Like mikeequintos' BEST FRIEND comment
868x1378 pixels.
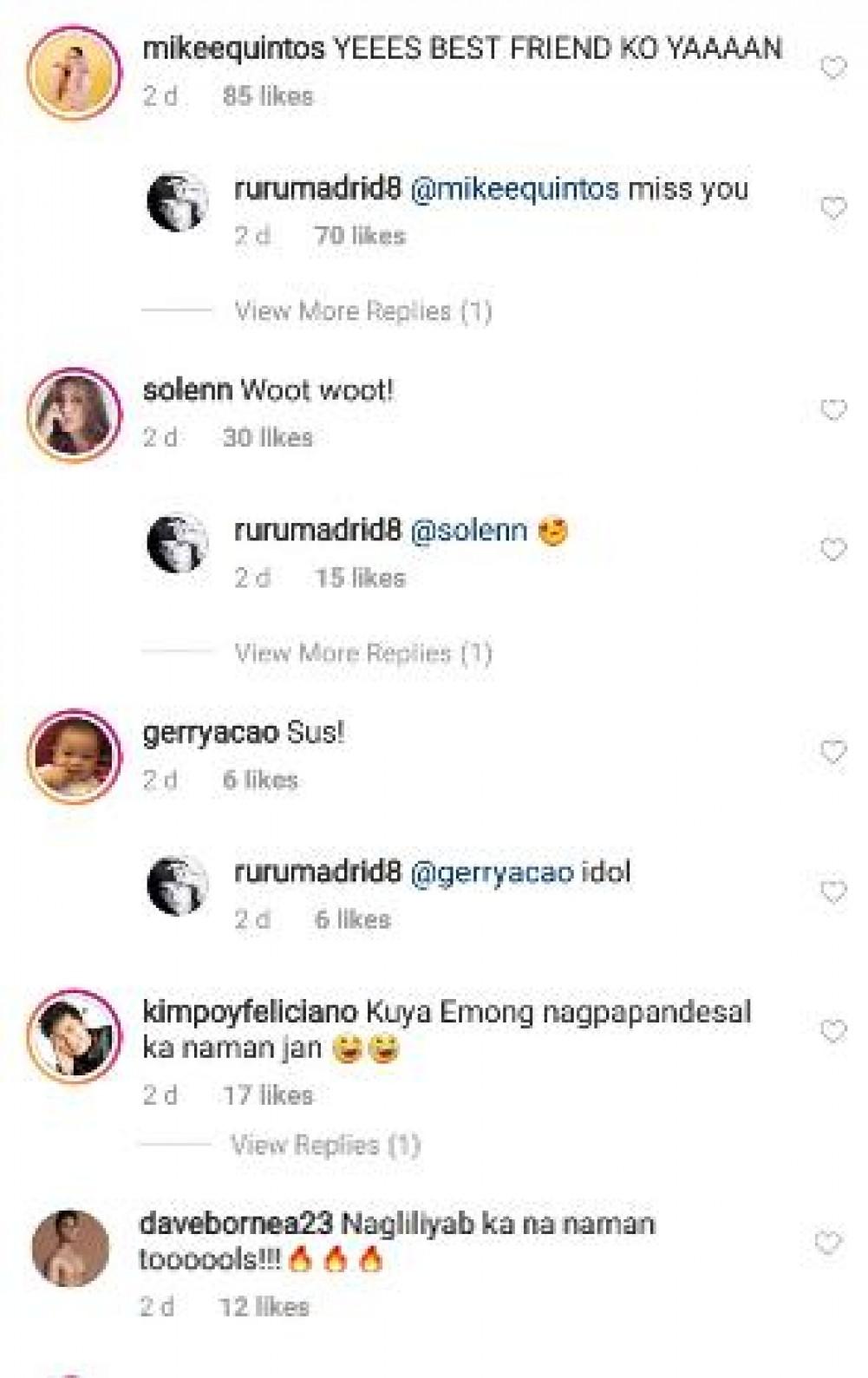click(x=832, y=68)
